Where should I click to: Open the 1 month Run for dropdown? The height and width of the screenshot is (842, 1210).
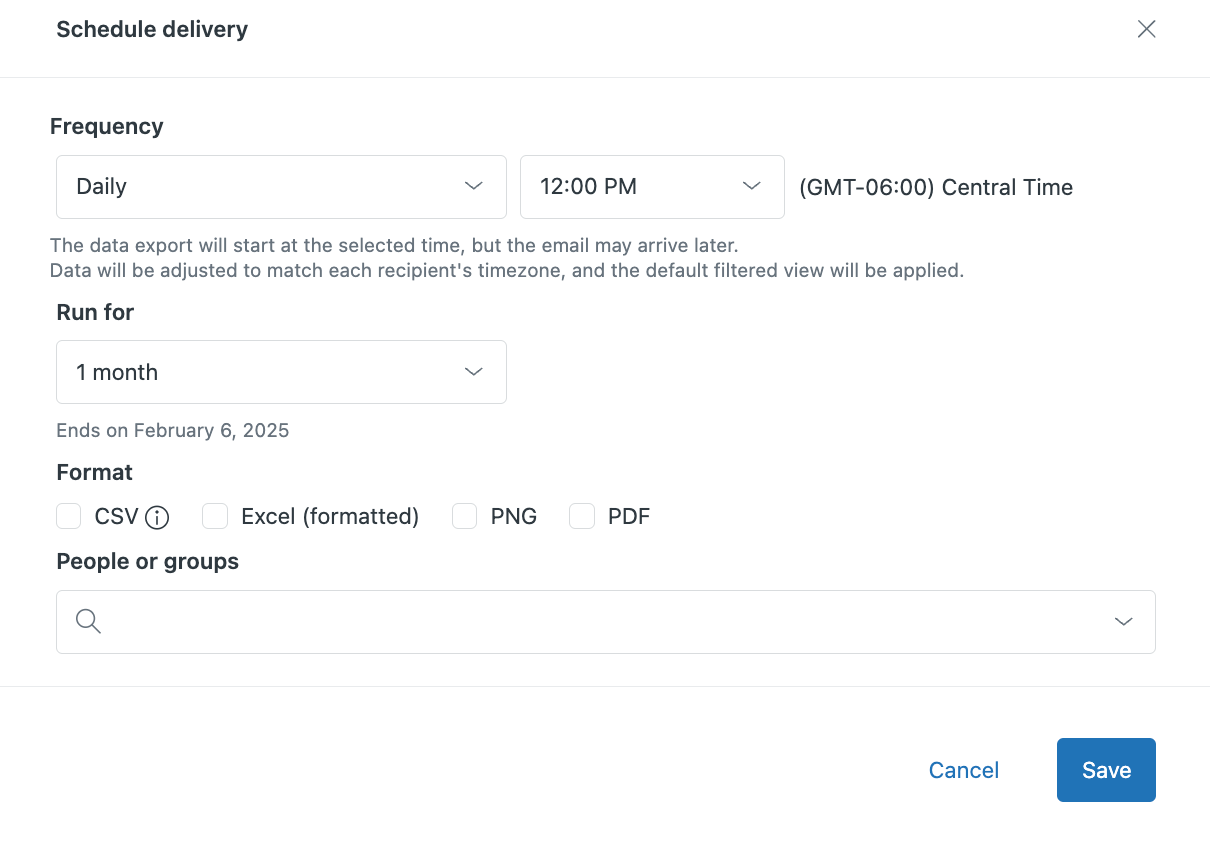[x=281, y=371]
